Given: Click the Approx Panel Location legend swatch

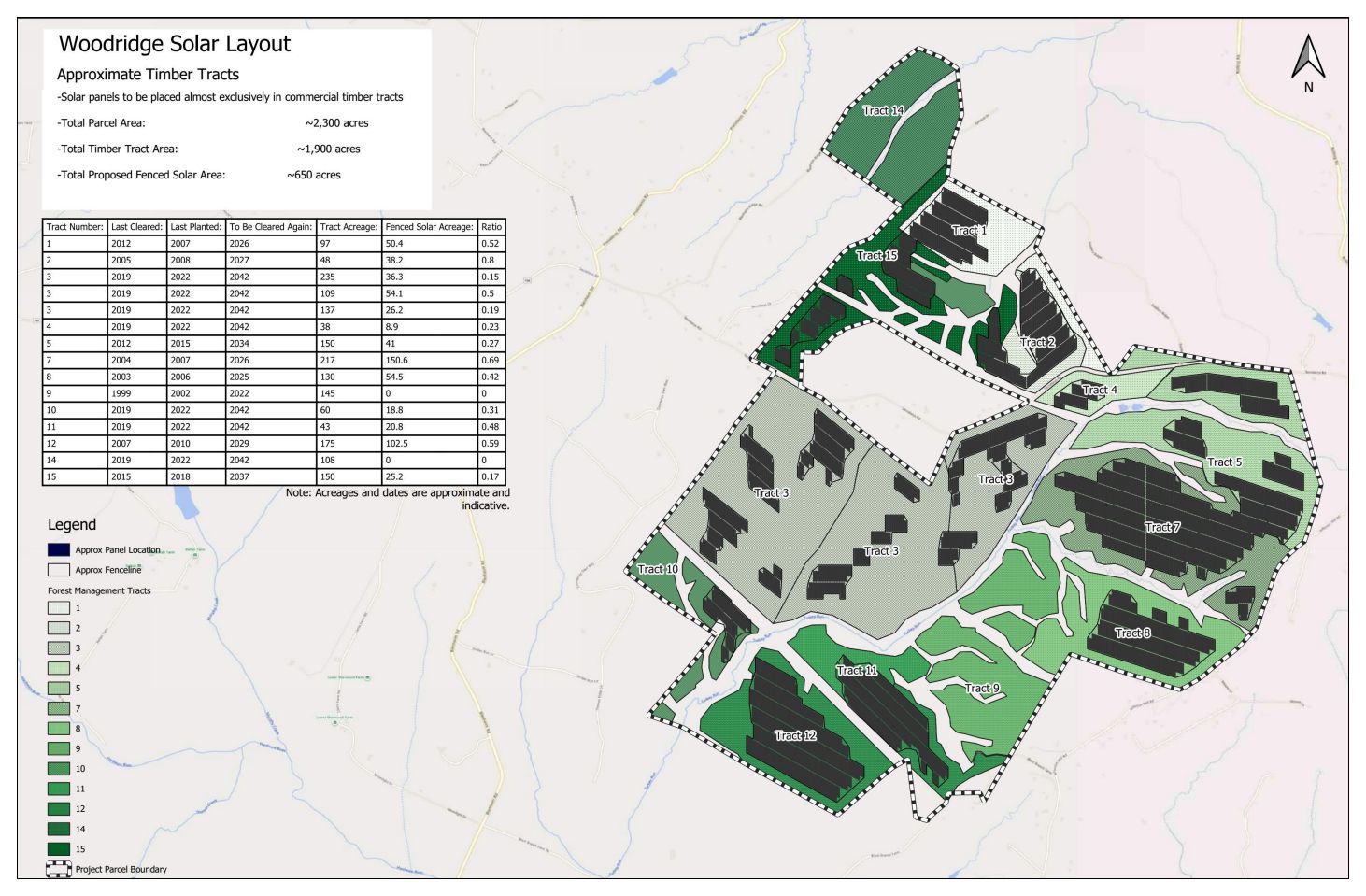Looking at the screenshot, I should [x=59, y=549].
